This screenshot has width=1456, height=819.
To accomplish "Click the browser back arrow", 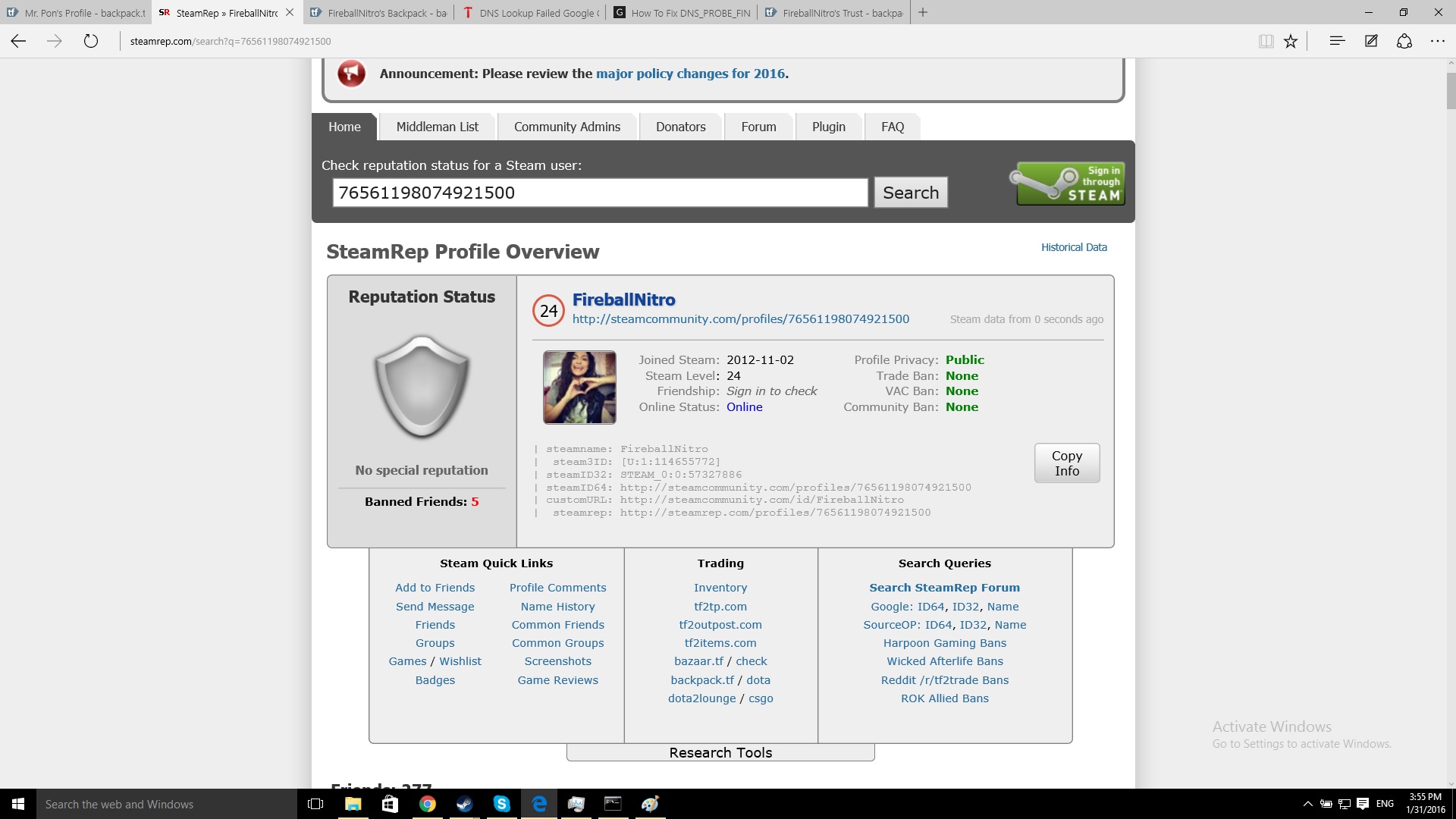I will (x=18, y=42).
